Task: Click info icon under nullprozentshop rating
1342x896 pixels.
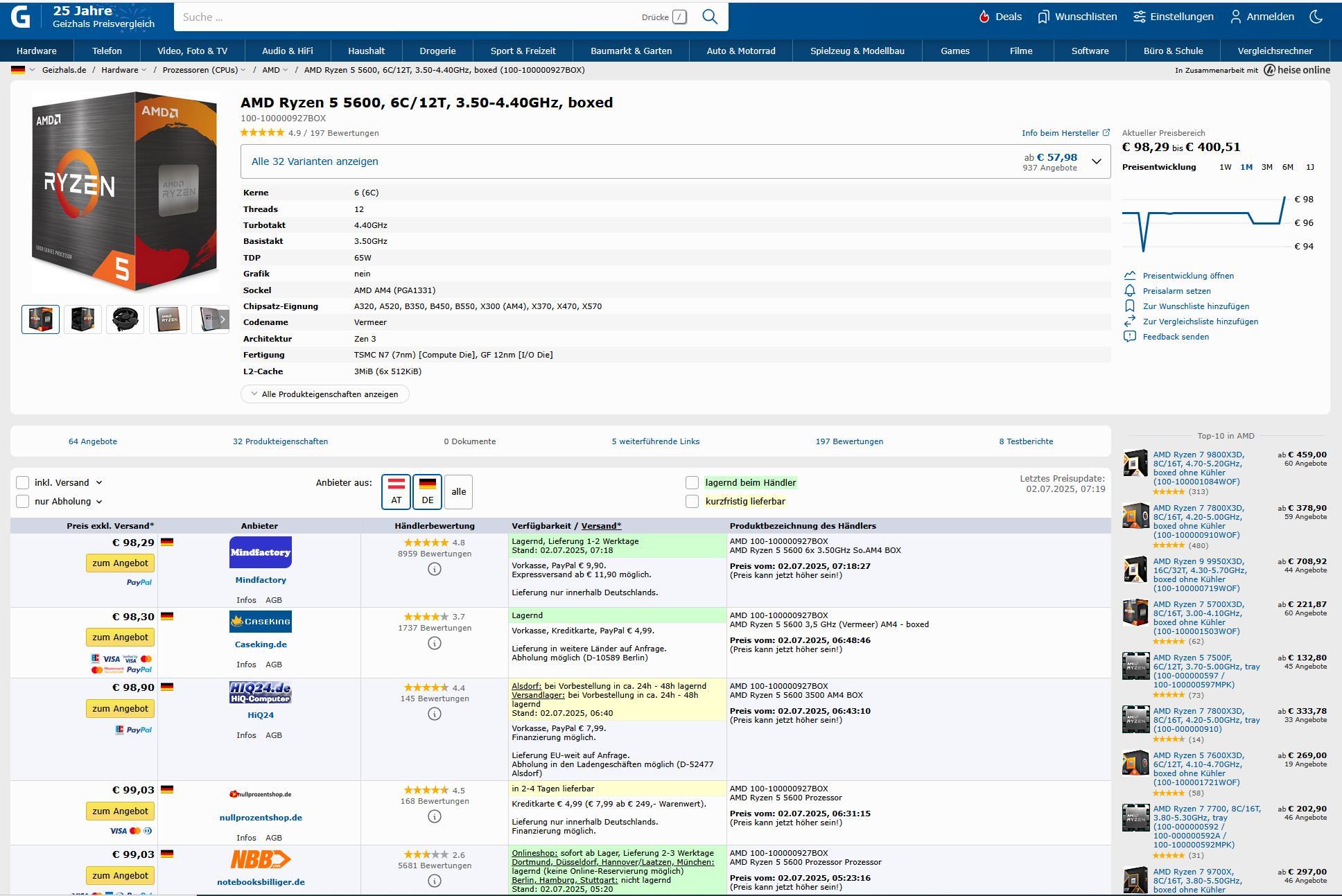Action: tap(435, 816)
